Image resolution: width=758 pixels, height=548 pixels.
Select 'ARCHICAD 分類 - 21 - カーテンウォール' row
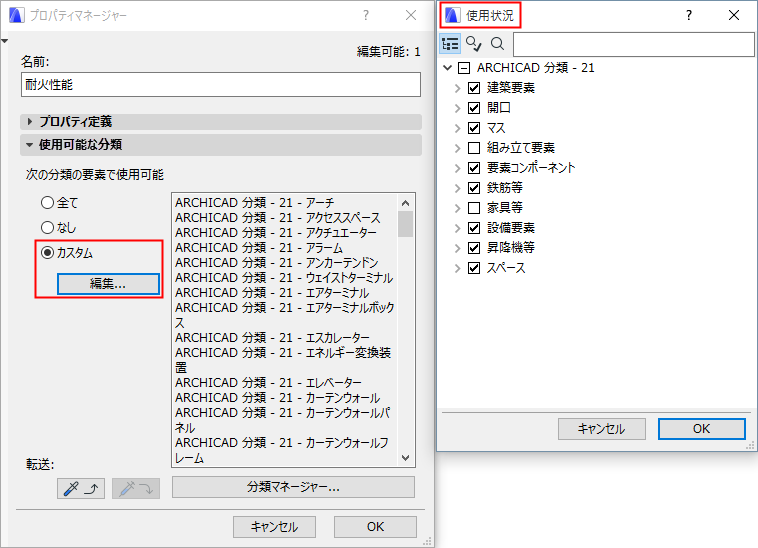pyautogui.click(x=285, y=397)
